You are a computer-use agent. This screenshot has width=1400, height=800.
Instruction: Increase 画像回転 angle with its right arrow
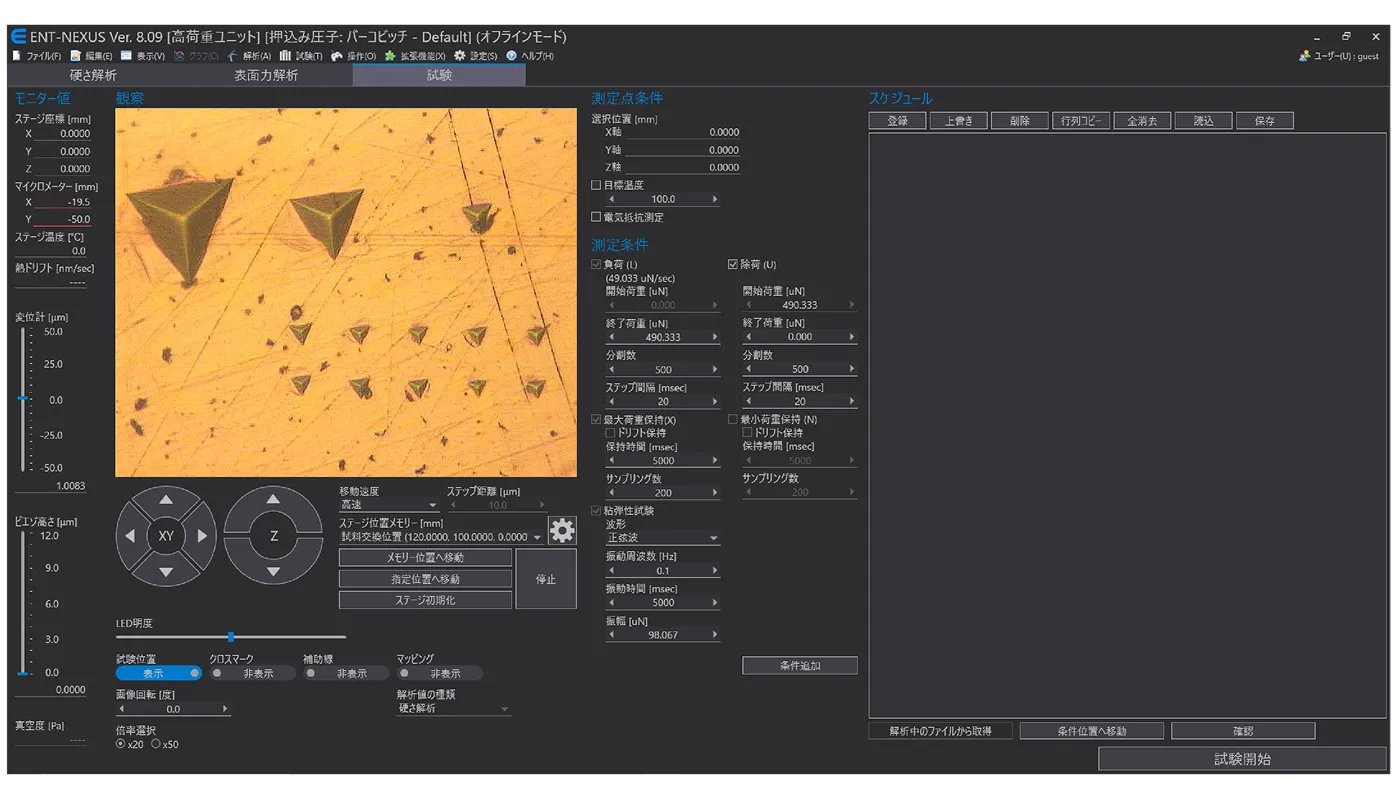tap(225, 709)
